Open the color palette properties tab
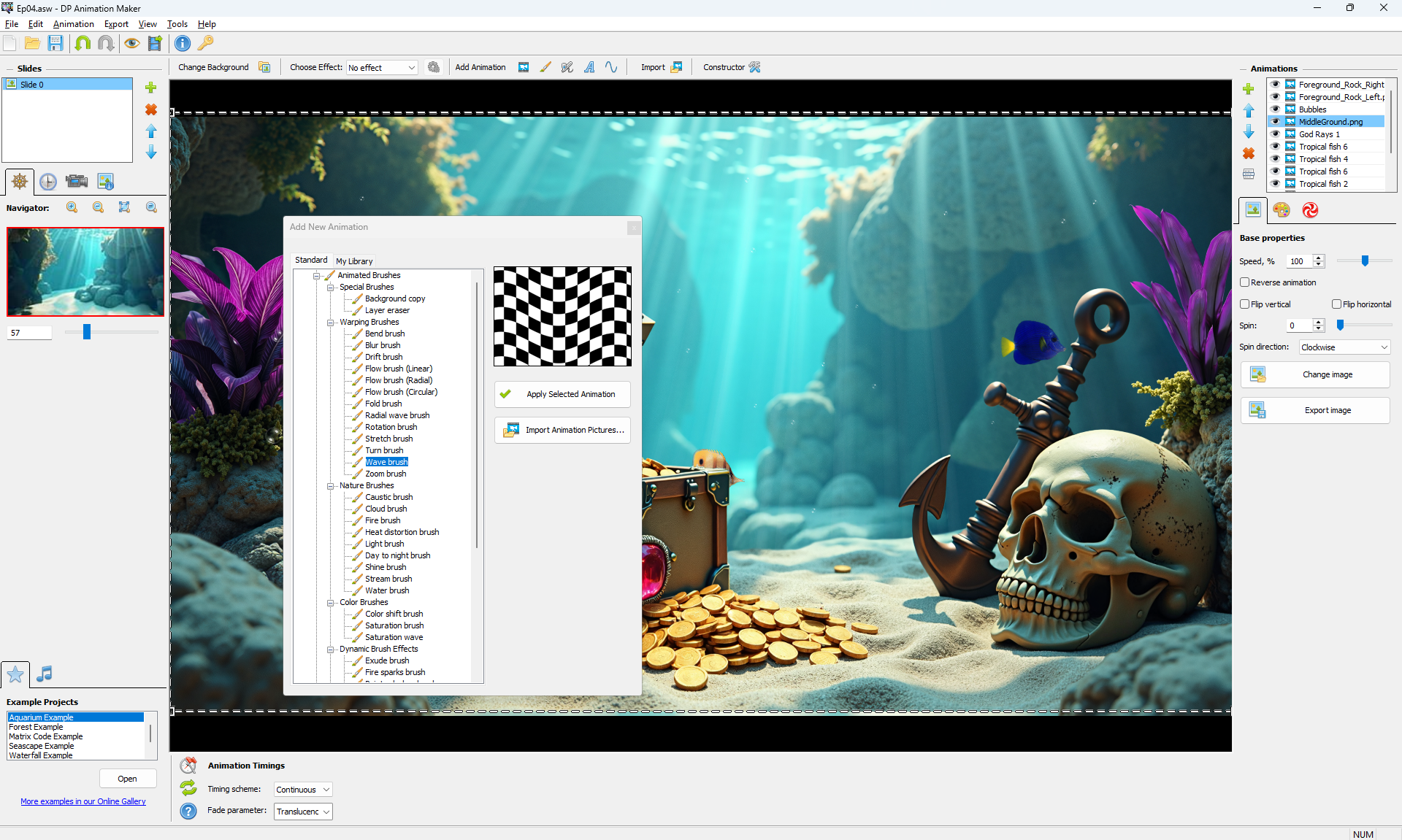The width and height of the screenshot is (1402, 840). [x=1282, y=210]
